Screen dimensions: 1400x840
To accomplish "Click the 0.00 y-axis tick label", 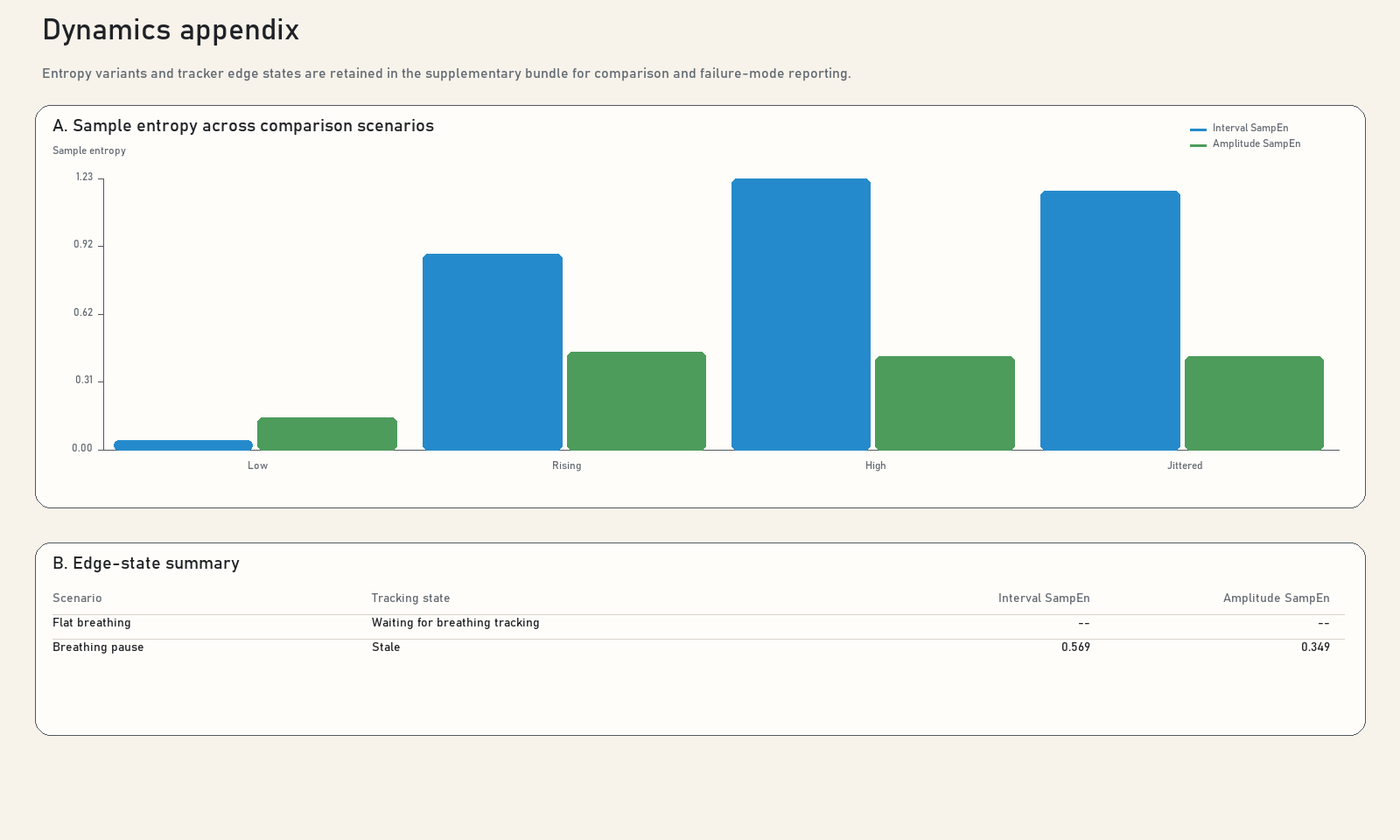I will [x=82, y=448].
